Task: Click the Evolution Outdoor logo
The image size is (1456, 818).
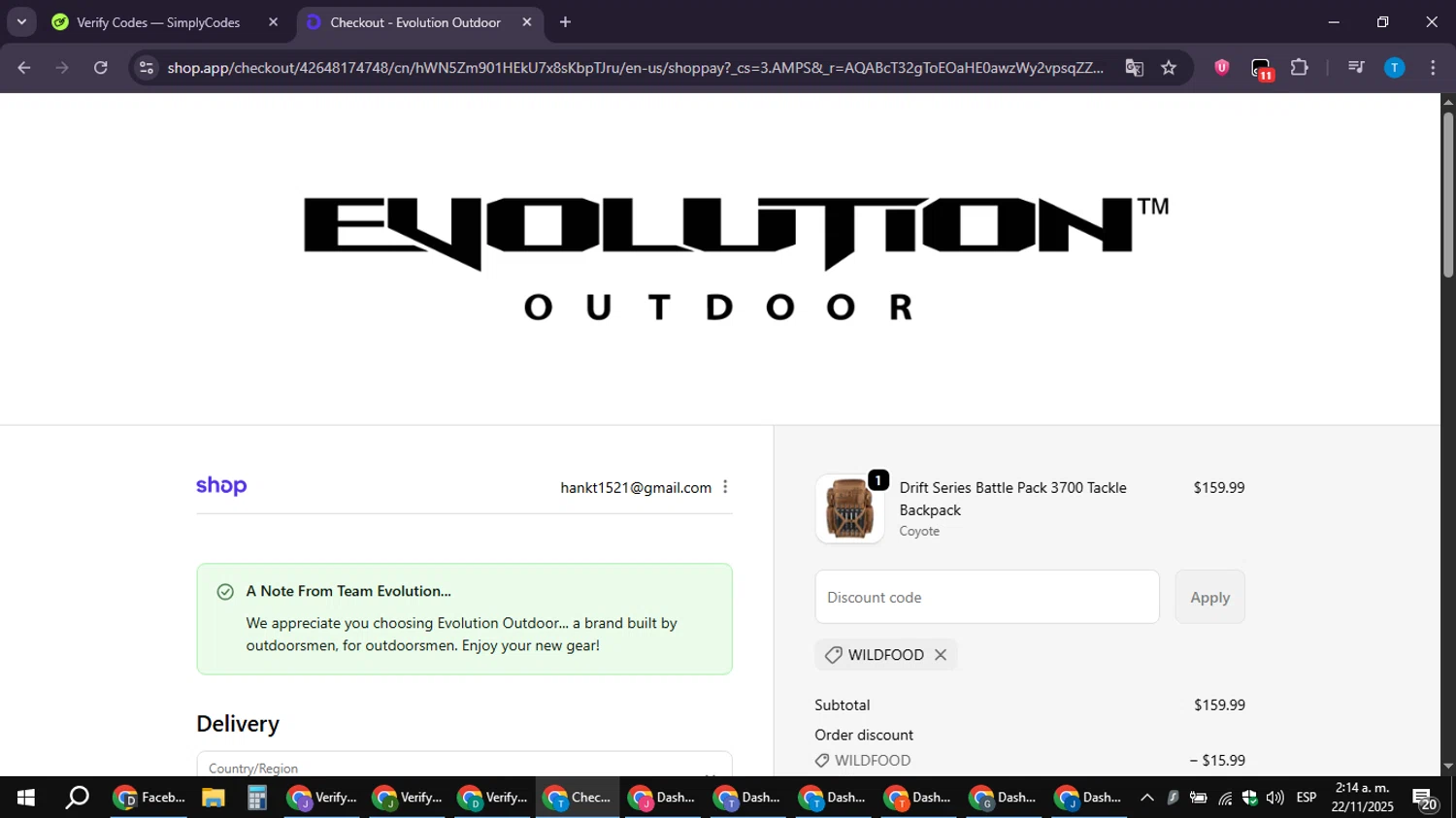Action: [736, 258]
